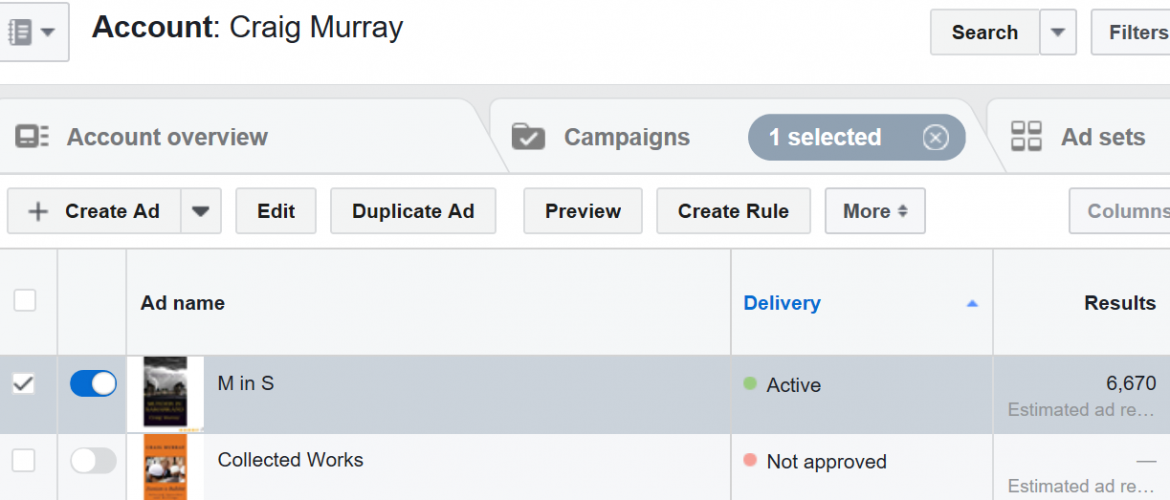1170x500 pixels.
Task: Tick the select-all header checkbox
Action: tap(24, 300)
